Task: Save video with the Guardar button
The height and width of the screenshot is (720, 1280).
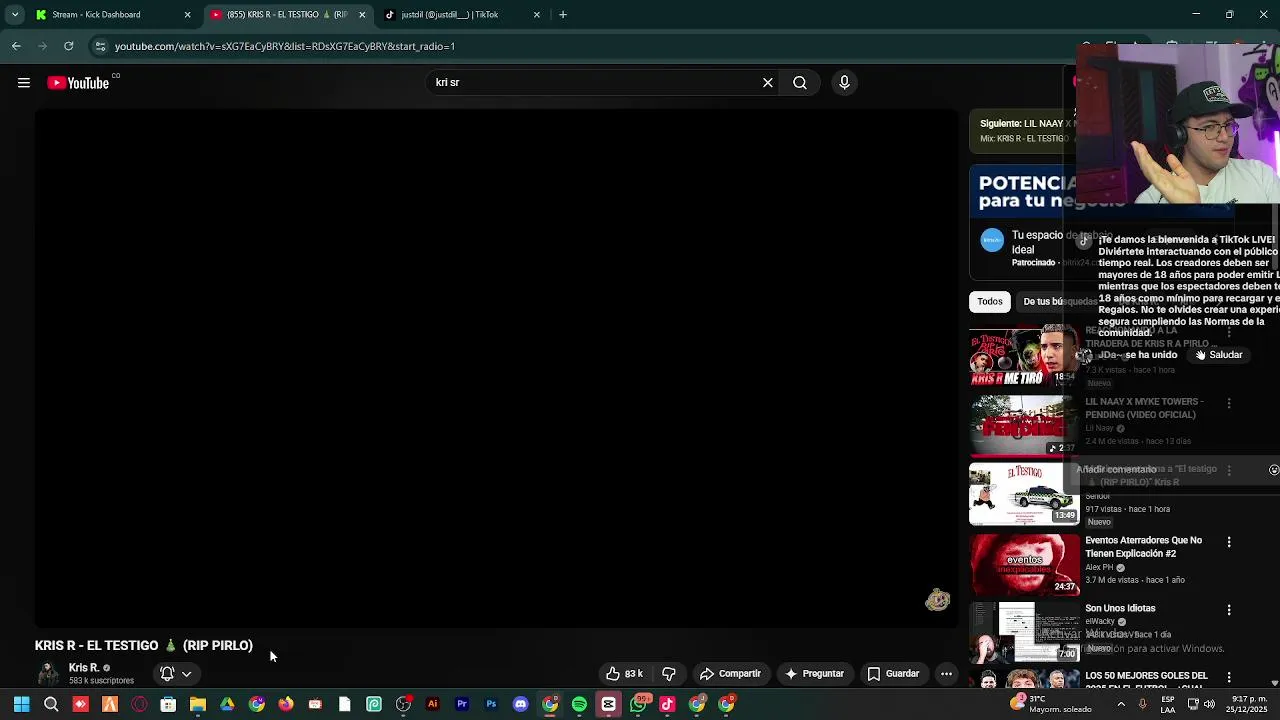Action: [x=893, y=674]
